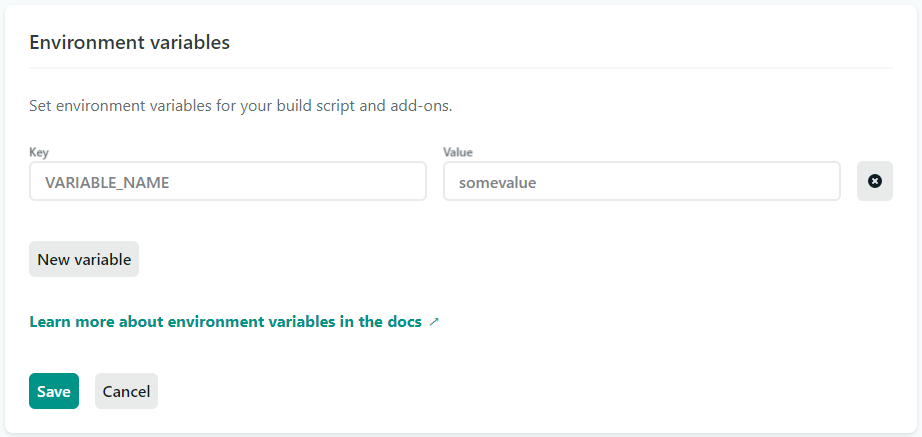Delete this key-value pair using circle-x button
Screen dimensions: 922x437
coord(875,181)
